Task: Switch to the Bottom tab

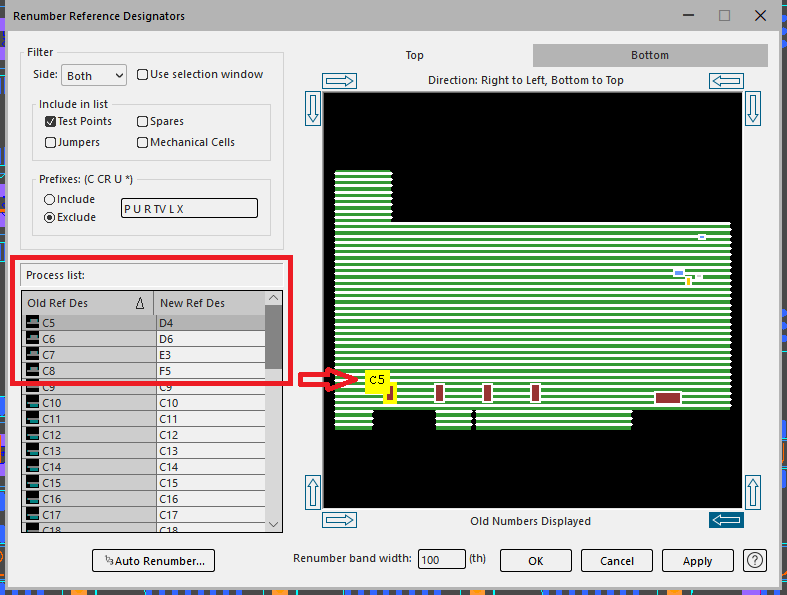Action: pos(649,55)
